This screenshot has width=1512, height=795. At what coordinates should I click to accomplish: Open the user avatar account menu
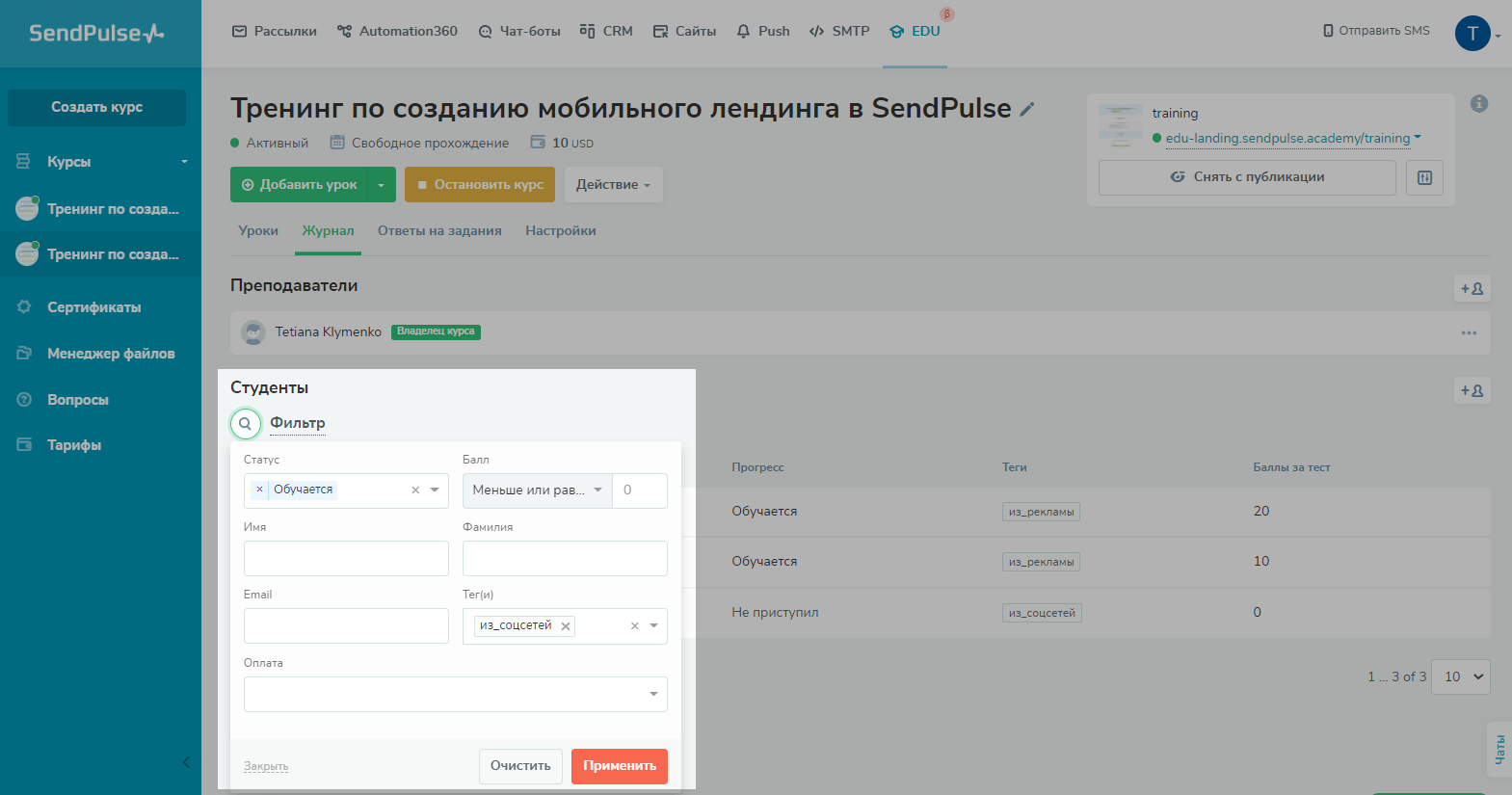point(1472,34)
